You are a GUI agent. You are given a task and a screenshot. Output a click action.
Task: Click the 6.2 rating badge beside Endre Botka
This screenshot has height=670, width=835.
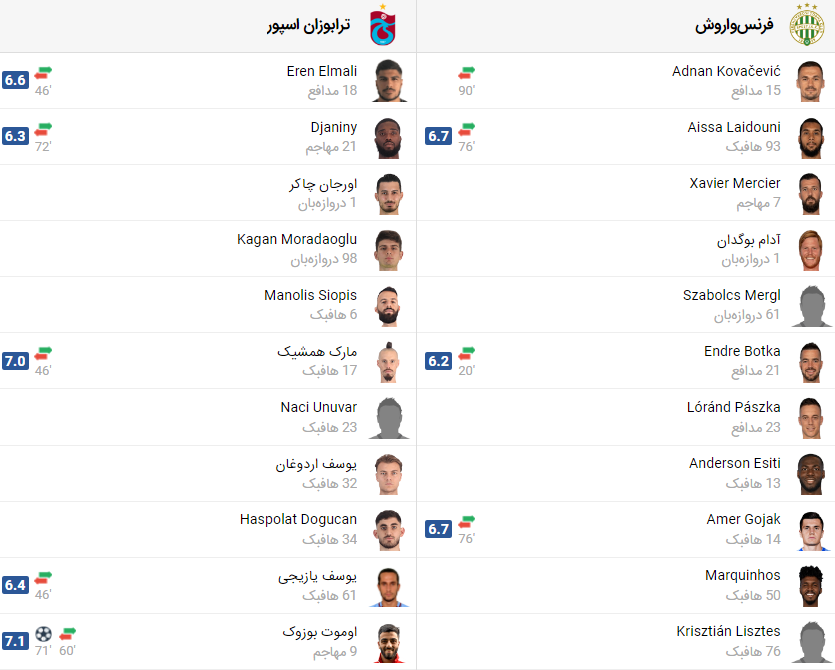click(438, 359)
